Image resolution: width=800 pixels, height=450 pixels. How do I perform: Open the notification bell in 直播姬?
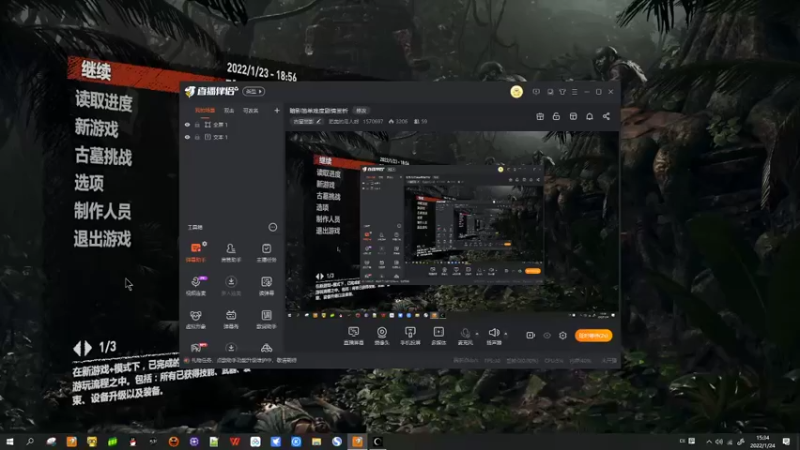point(589,116)
